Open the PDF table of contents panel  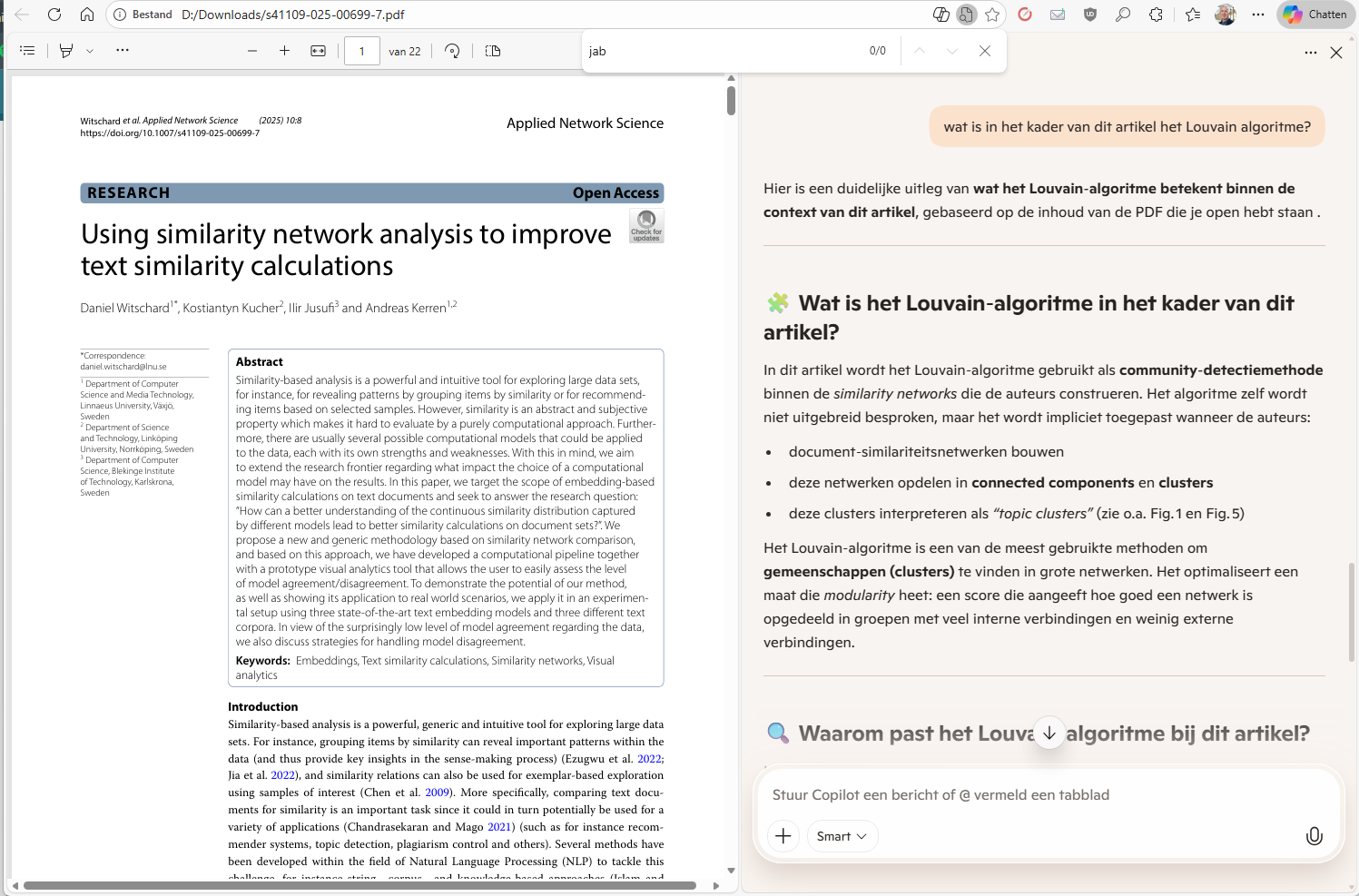(27, 51)
